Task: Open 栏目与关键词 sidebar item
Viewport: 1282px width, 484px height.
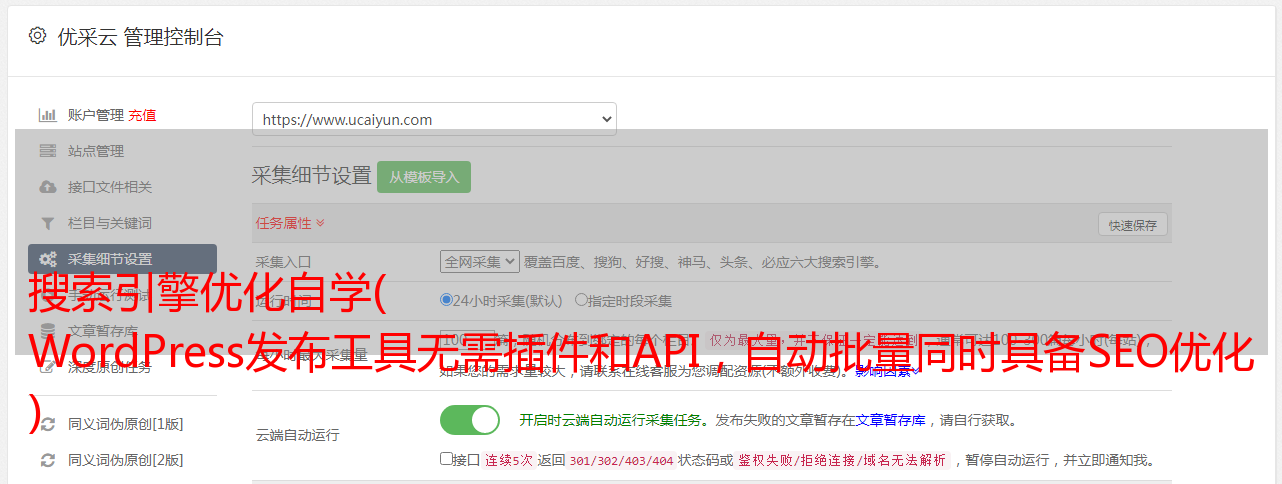Action: click(110, 223)
